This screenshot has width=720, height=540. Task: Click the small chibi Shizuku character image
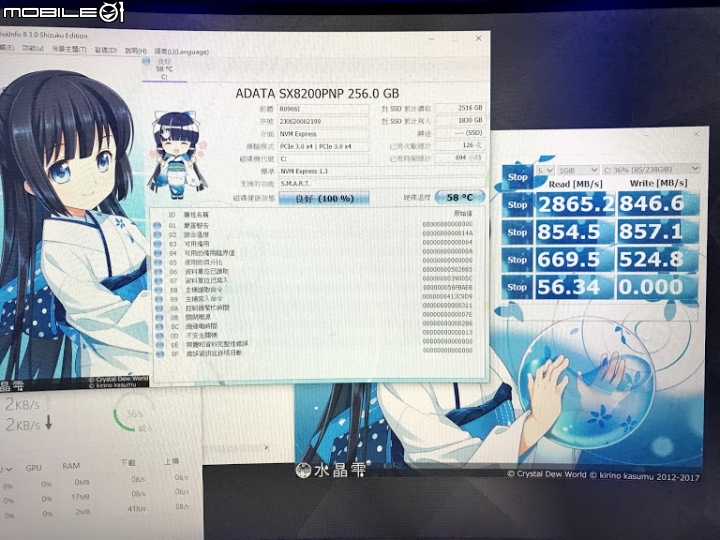tap(177, 155)
